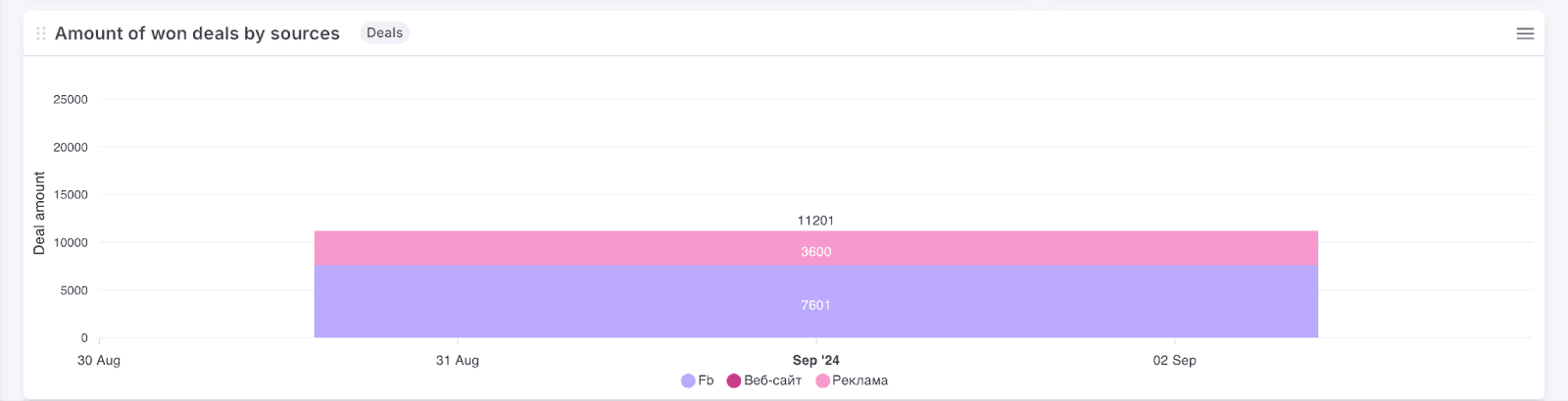Toggle the Fb series legend label
This screenshot has width=1568, height=401.
tap(706, 380)
